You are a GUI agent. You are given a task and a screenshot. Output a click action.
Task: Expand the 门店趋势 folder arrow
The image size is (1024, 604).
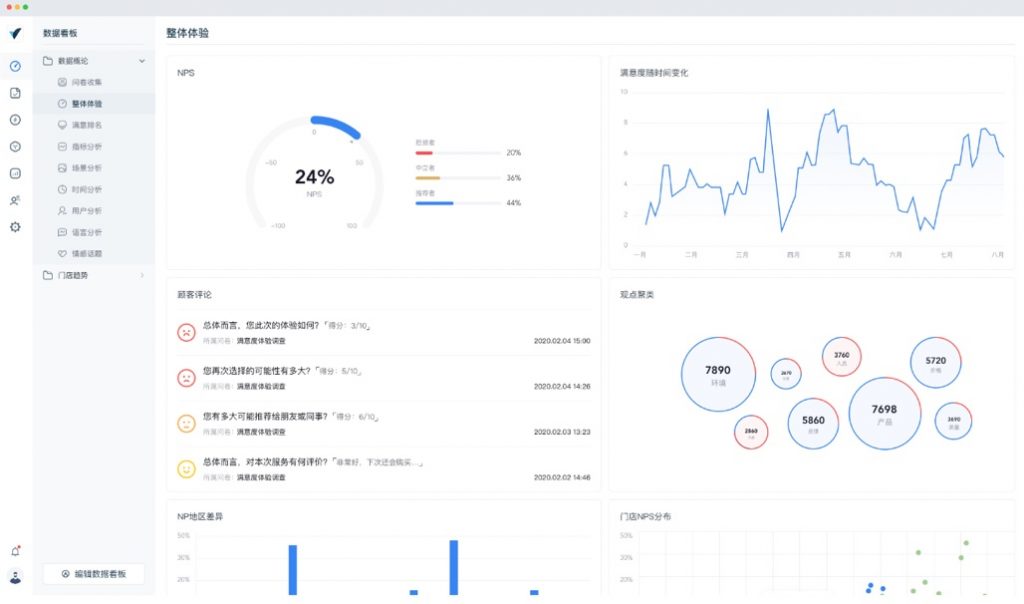click(x=141, y=275)
